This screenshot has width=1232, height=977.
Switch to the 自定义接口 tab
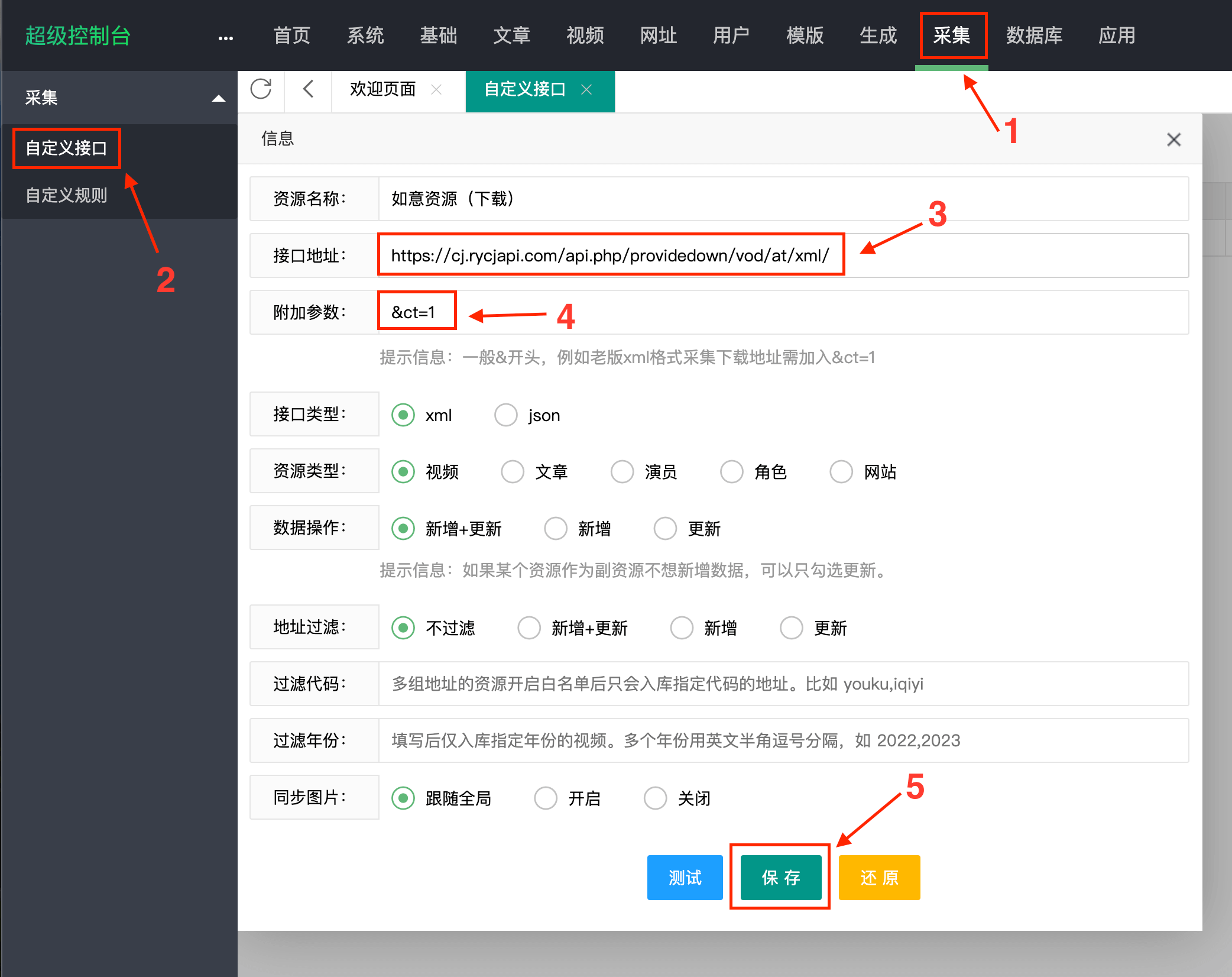[x=525, y=90]
